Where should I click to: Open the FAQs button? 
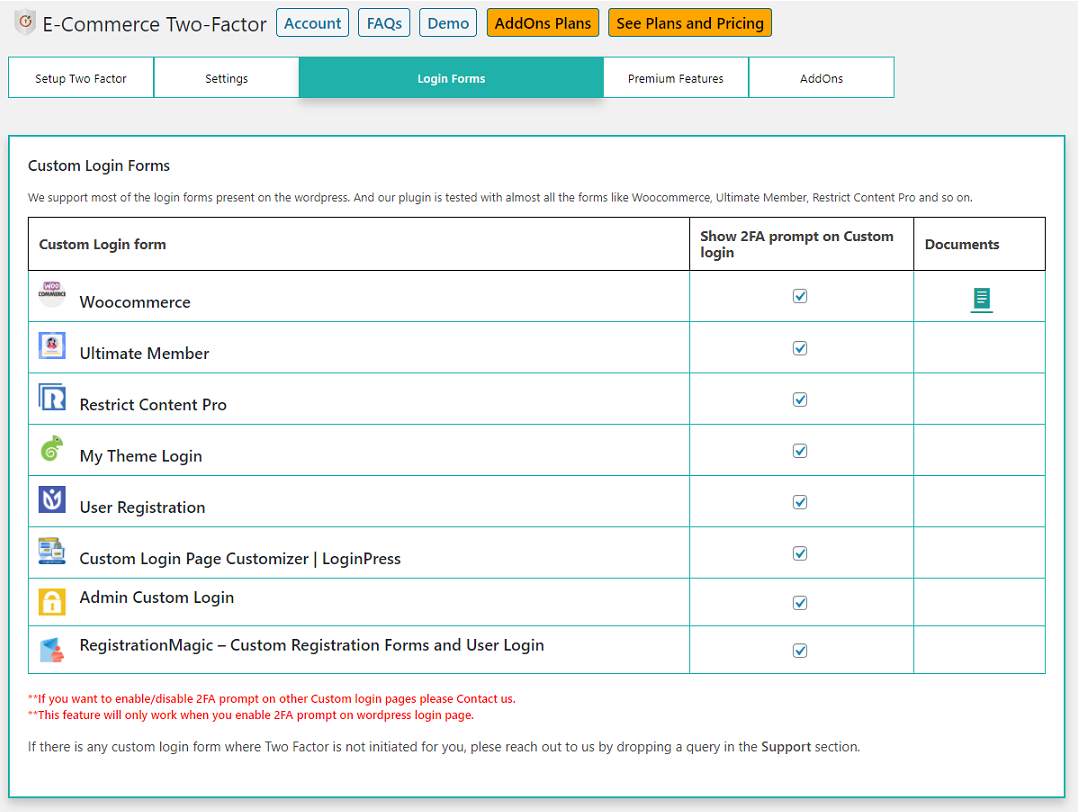(x=384, y=23)
